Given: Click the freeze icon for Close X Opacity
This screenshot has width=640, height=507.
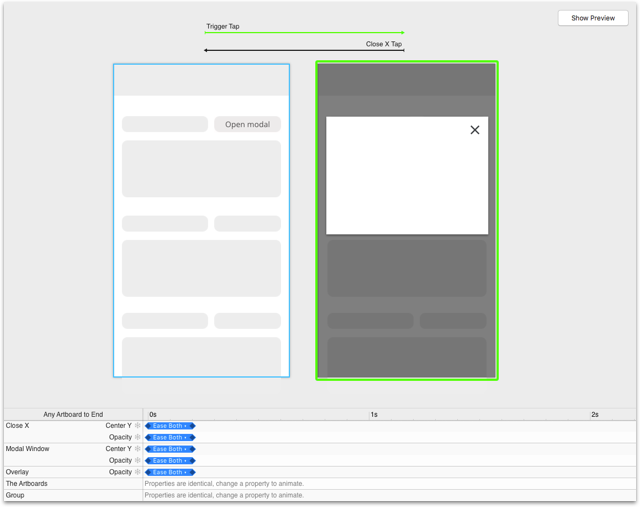Looking at the screenshot, I should click(x=138, y=437).
